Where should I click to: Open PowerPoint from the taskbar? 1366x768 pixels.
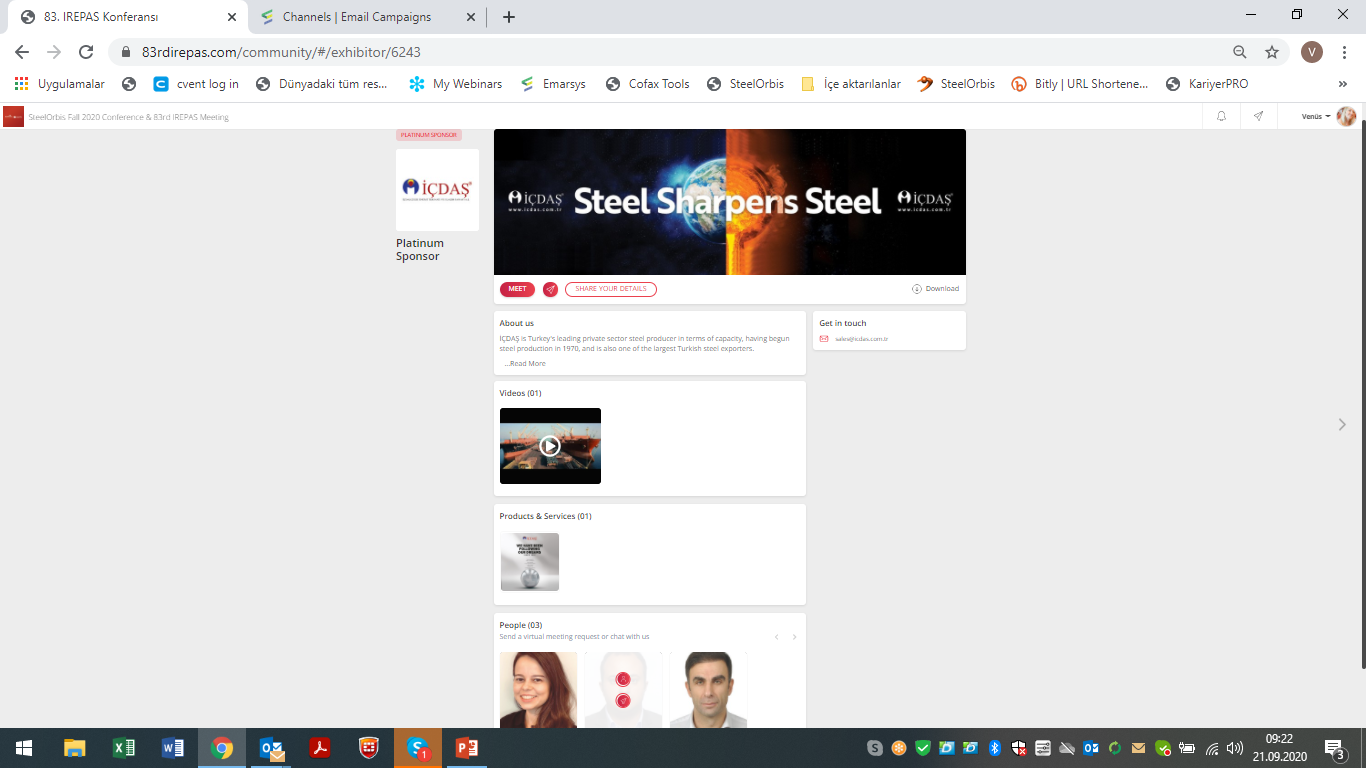point(467,748)
